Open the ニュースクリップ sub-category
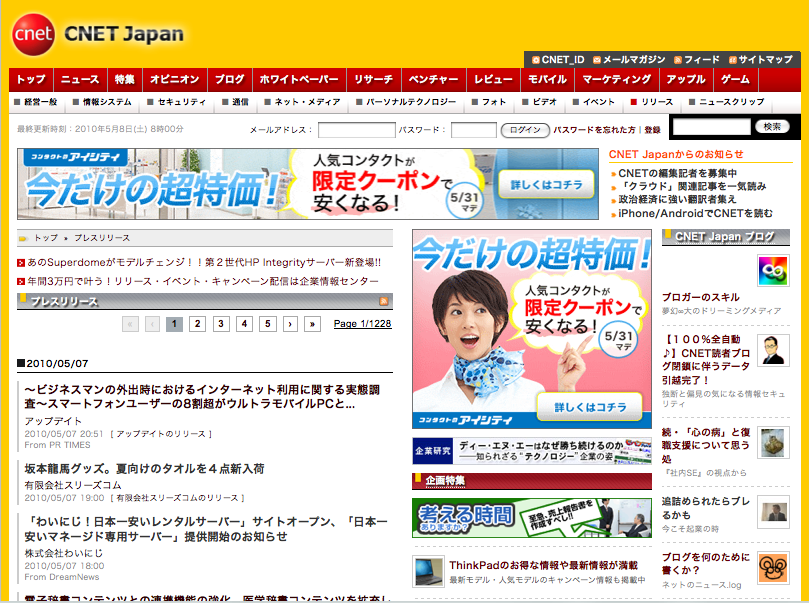The image size is (809, 603). click(726, 102)
